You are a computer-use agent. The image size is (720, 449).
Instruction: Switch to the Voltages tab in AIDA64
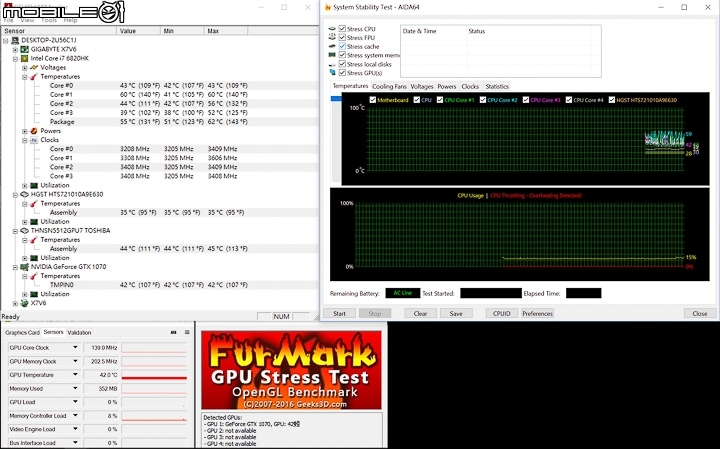point(422,86)
